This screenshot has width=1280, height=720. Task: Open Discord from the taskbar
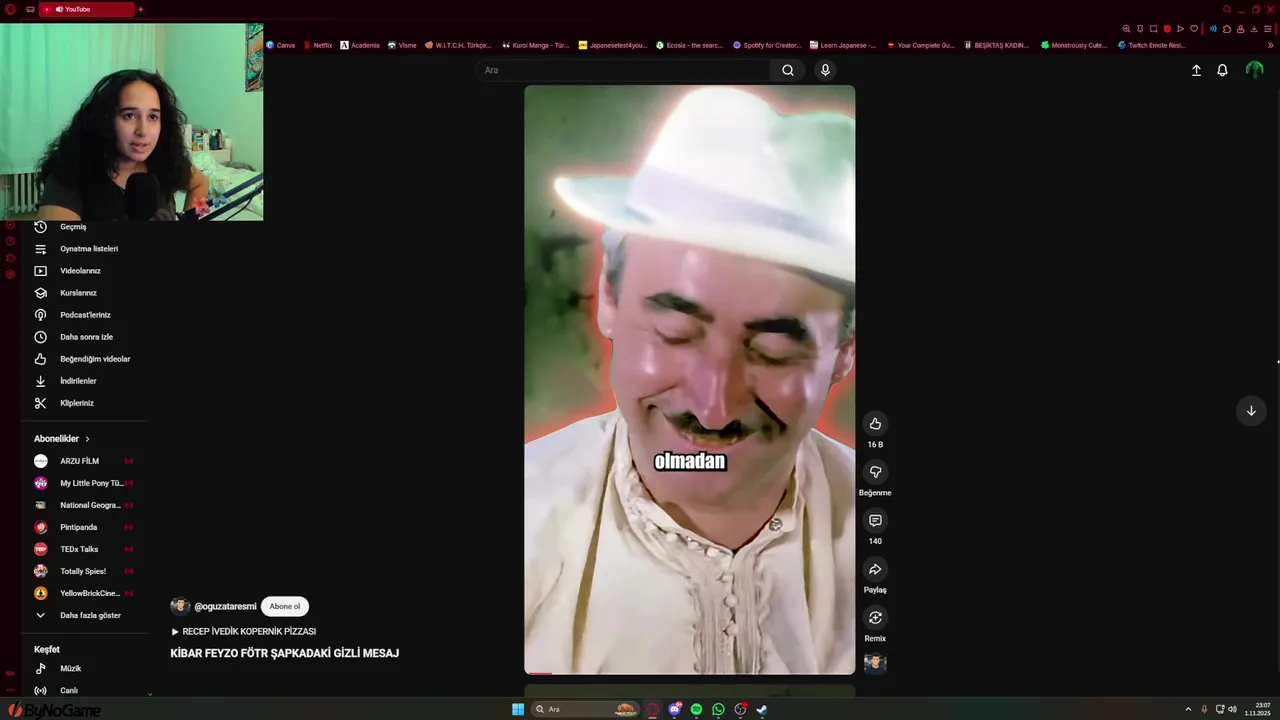[675, 710]
